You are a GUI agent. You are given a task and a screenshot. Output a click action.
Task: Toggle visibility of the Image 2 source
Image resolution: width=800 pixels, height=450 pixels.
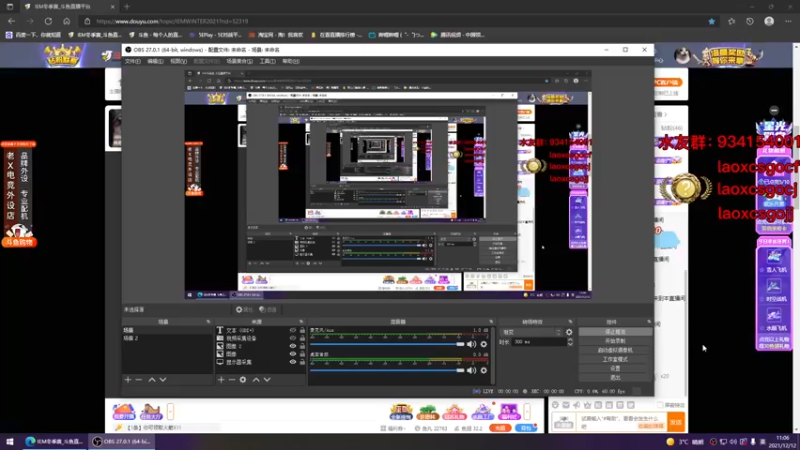pos(292,346)
